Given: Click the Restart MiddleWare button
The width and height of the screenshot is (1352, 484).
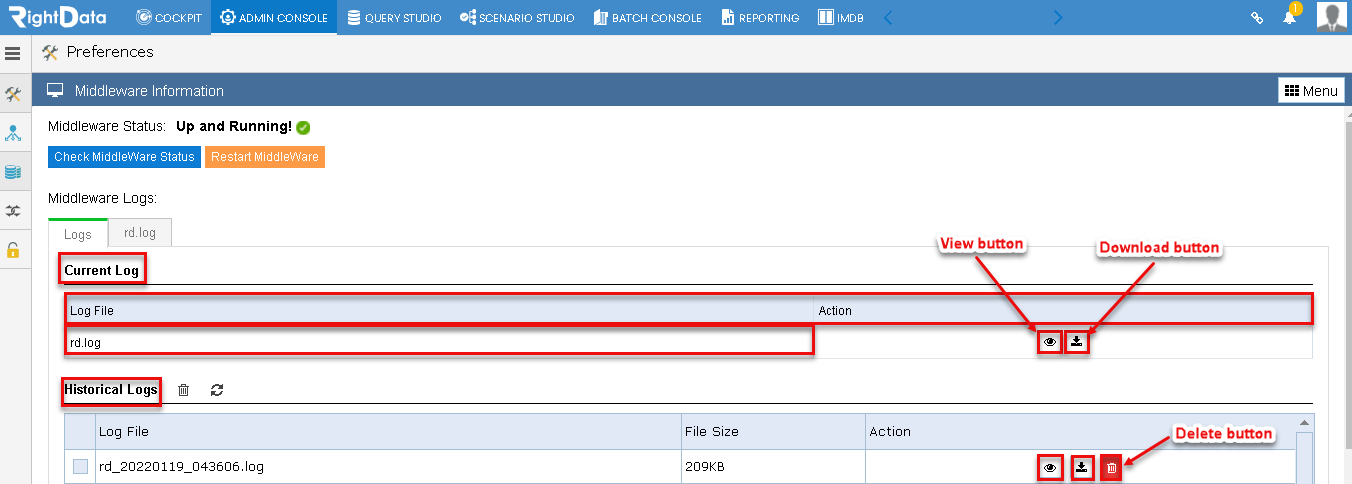Looking at the screenshot, I should pyautogui.click(x=265, y=157).
